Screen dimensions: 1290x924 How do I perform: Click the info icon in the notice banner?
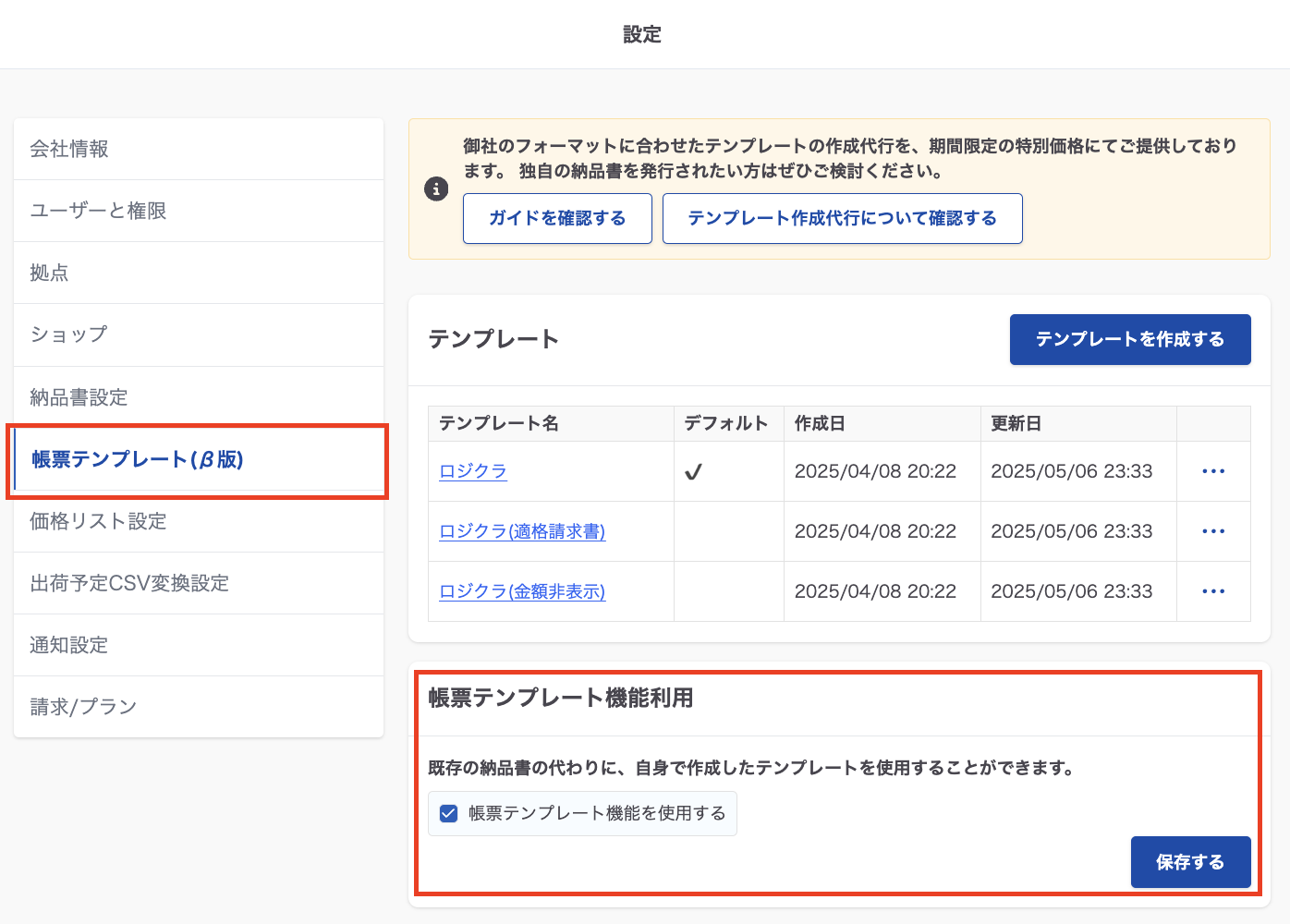tap(436, 189)
